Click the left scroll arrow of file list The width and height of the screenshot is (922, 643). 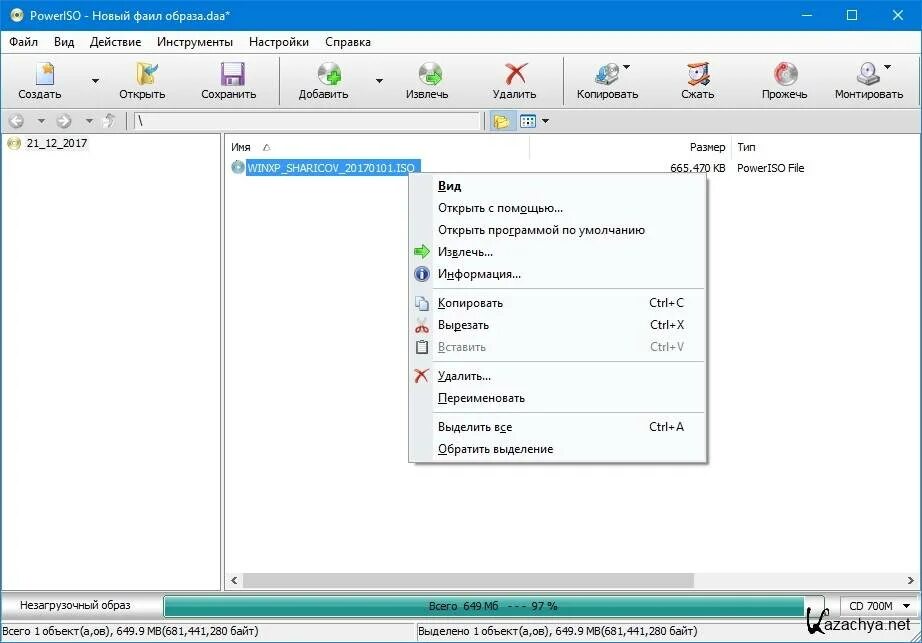pyautogui.click(x=234, y=581)
